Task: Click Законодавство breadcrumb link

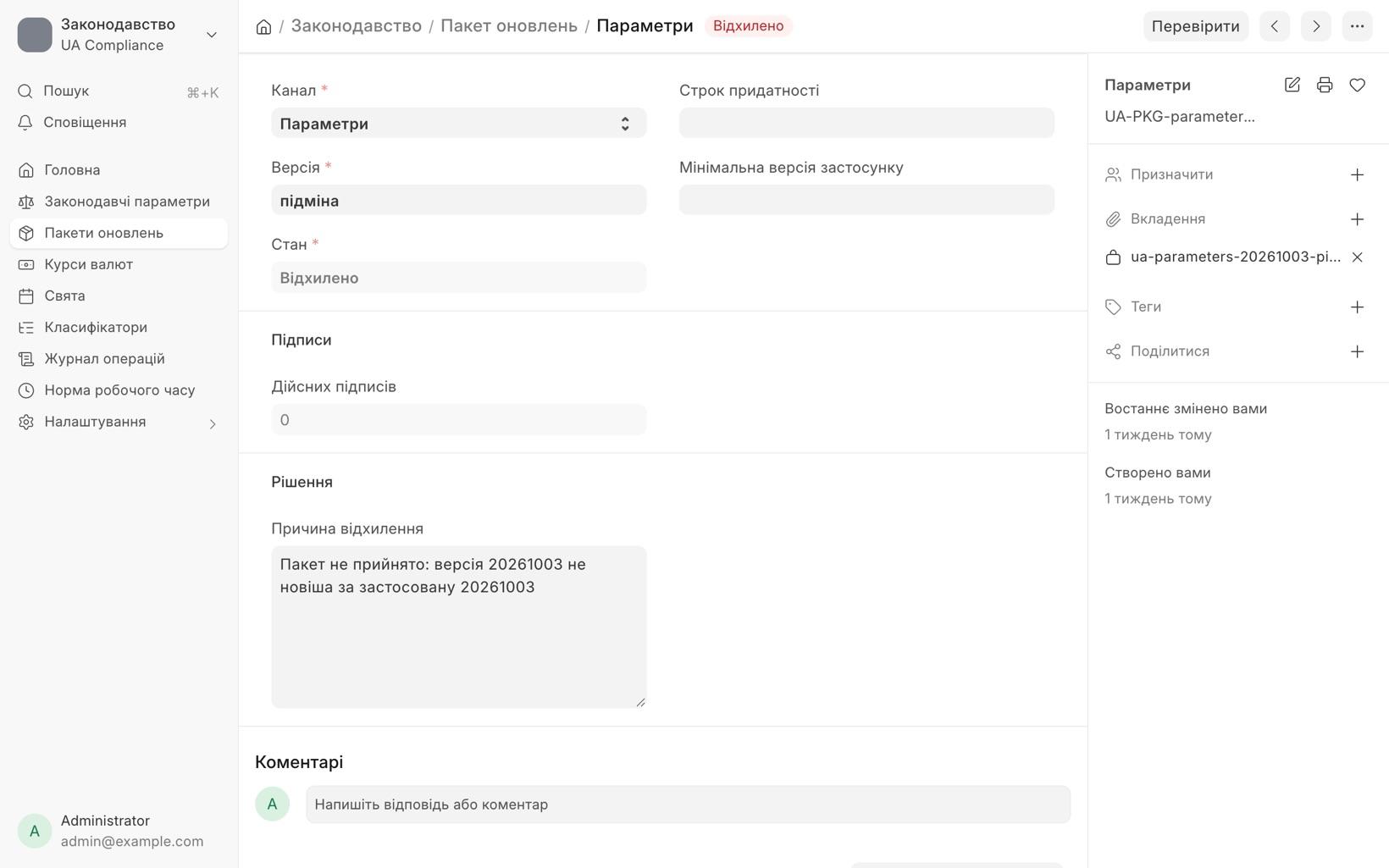Action: click(x=356, y=26)
